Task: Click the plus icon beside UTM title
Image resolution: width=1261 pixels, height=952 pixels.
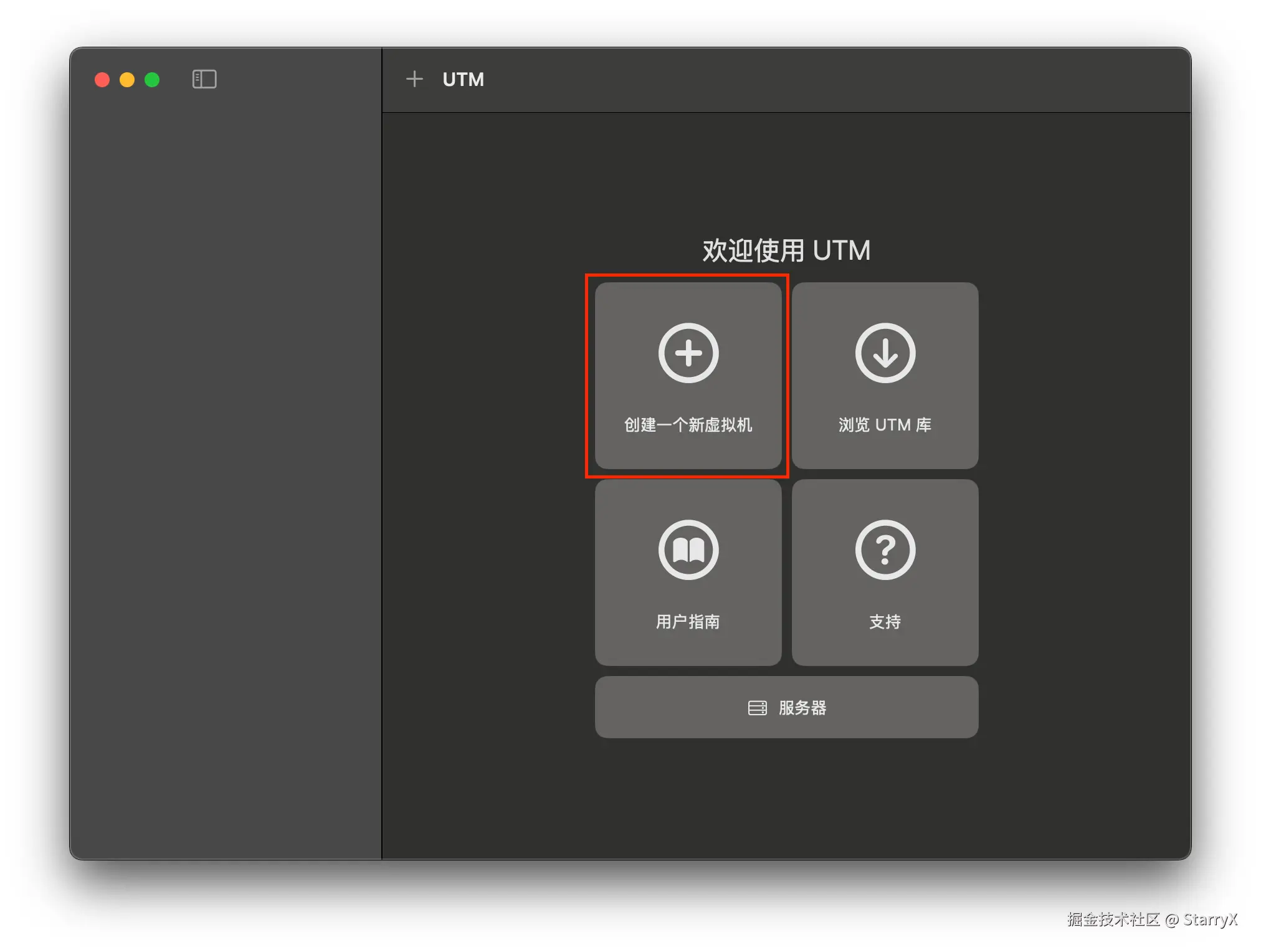Action: pyautogui.click(x=414, y=79)
